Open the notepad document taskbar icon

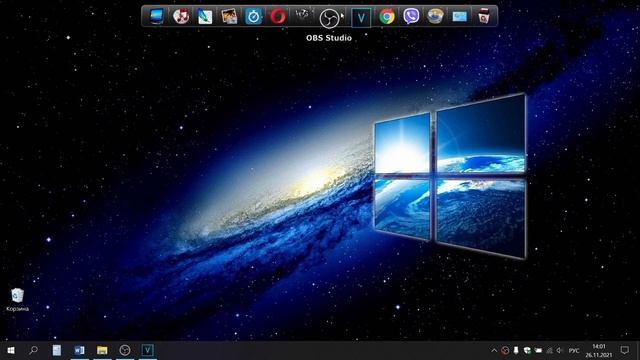pyautogui.click(x=57, y=350)
